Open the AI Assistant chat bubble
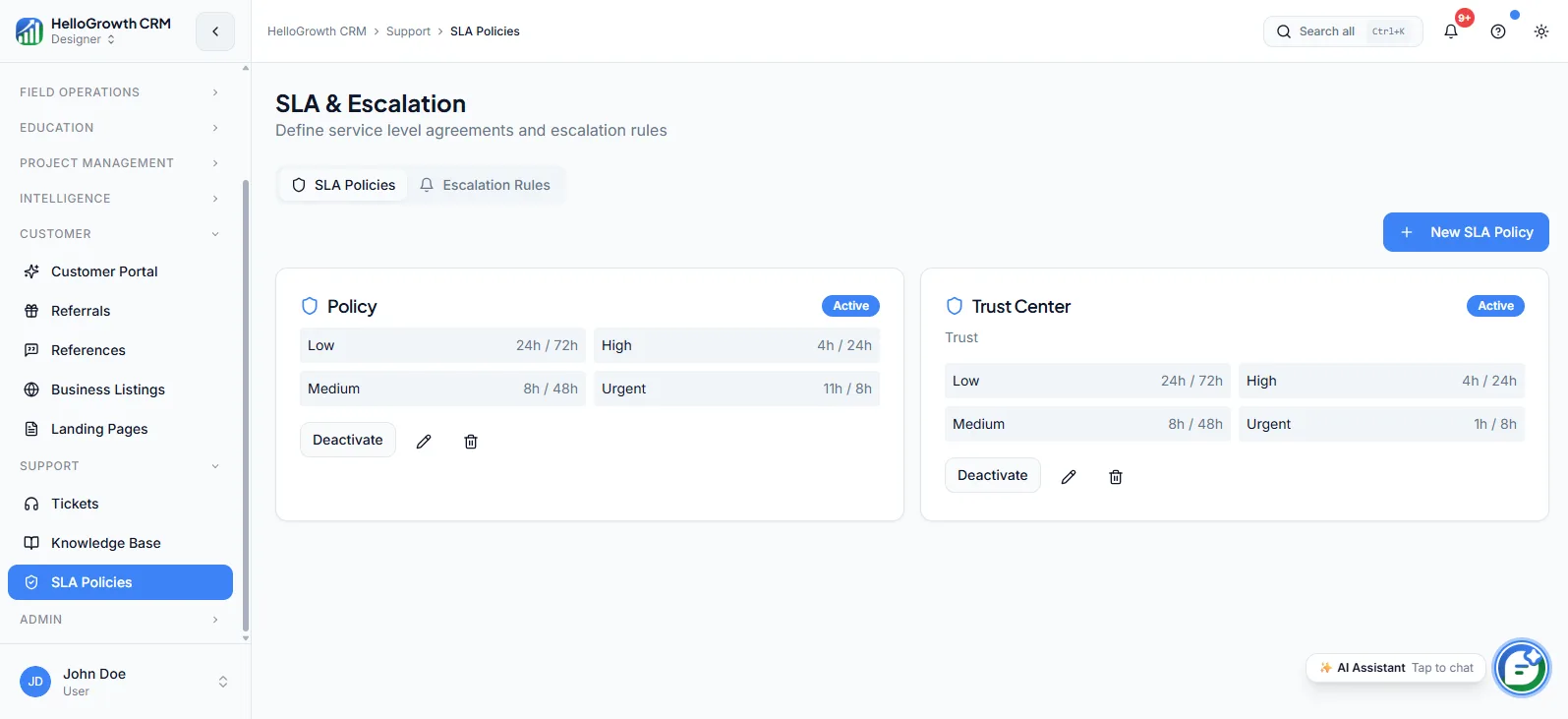 (1522, 668)
